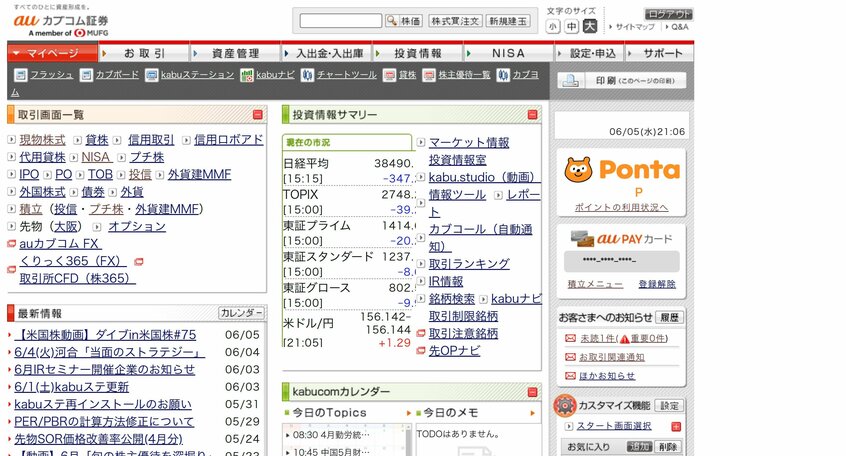Click the envelope icon beside 未読1件
The width and height of the screenshot is (846, 456).
click(x=570, y=338)
